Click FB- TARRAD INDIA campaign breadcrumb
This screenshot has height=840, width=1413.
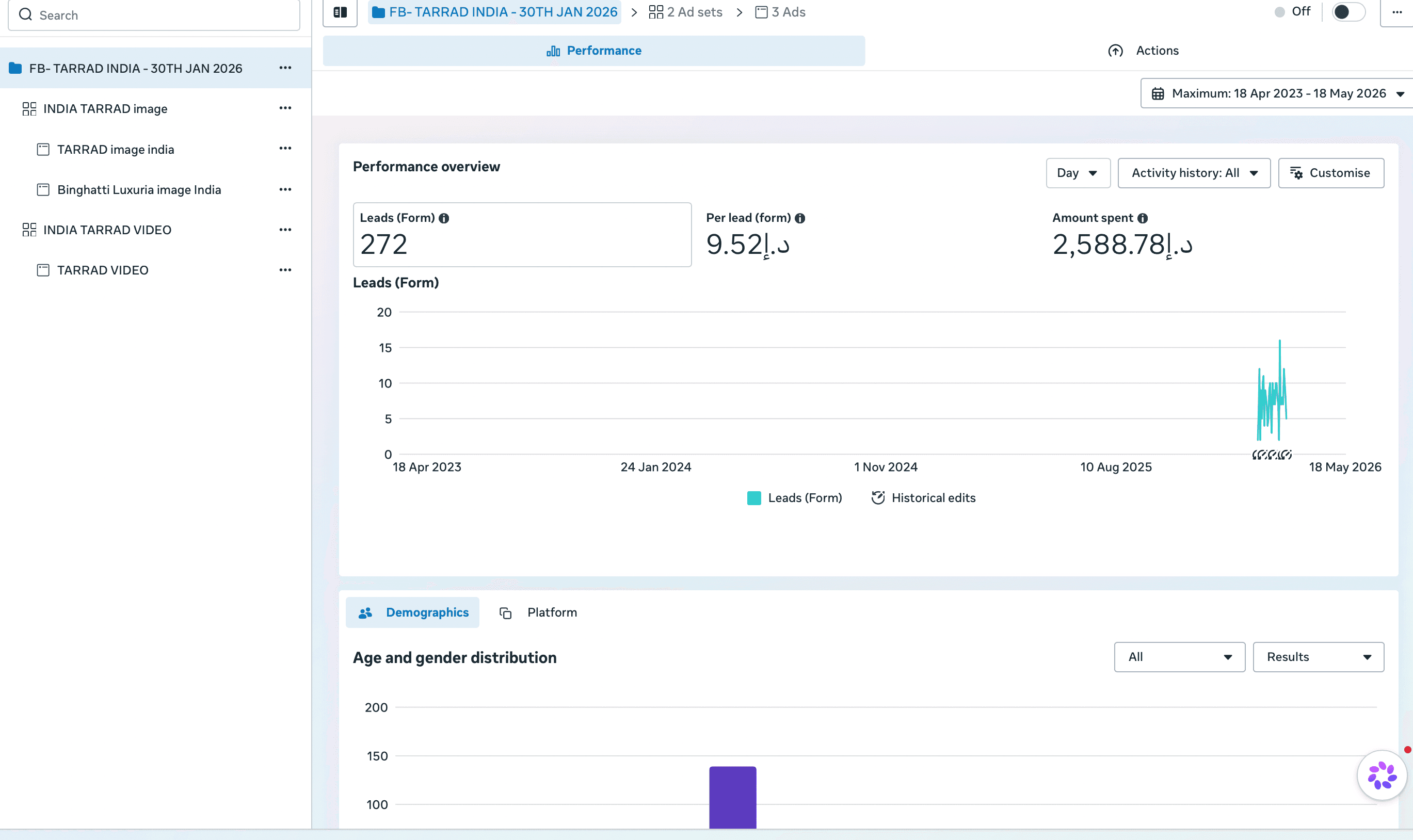point(494,12)
